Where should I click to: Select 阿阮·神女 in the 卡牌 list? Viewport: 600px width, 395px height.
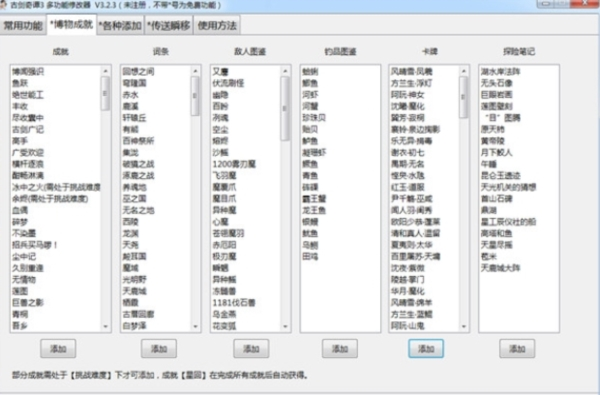408,95
